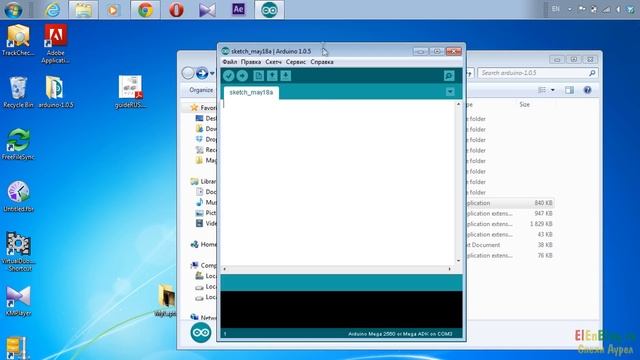Select the 38 KB Document row in Explorer
Image resolution: width=640 pixels, height=360 pixels.
(x=510, y=245)
